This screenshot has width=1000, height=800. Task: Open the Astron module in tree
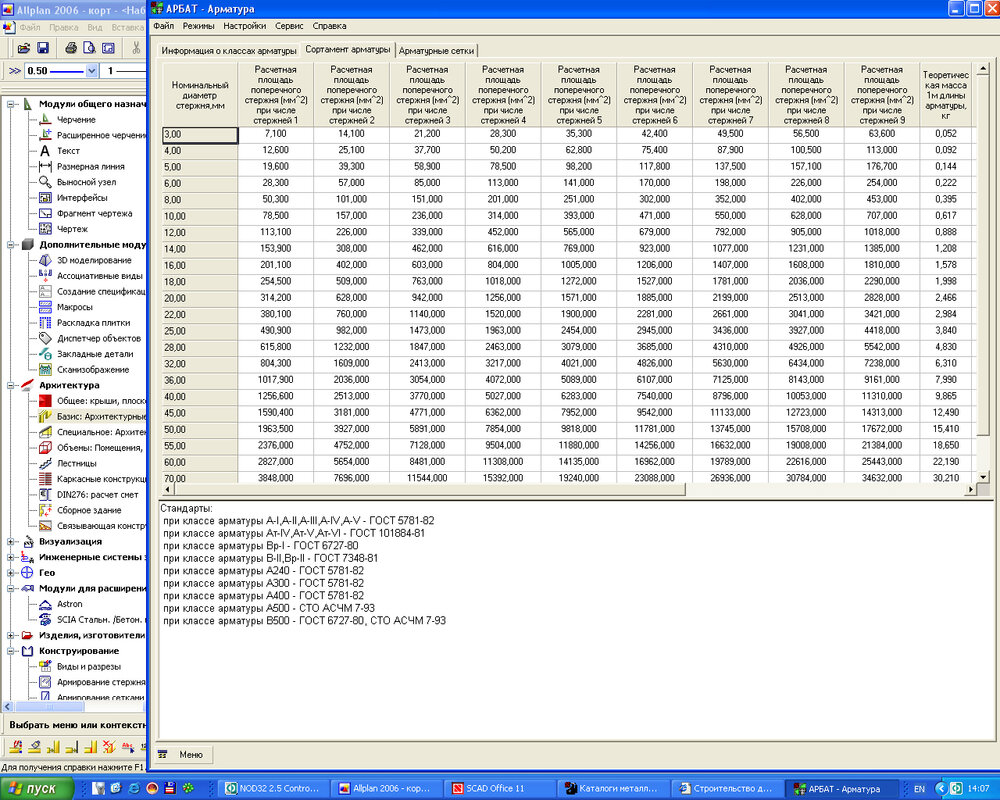[x=45, y=604]
